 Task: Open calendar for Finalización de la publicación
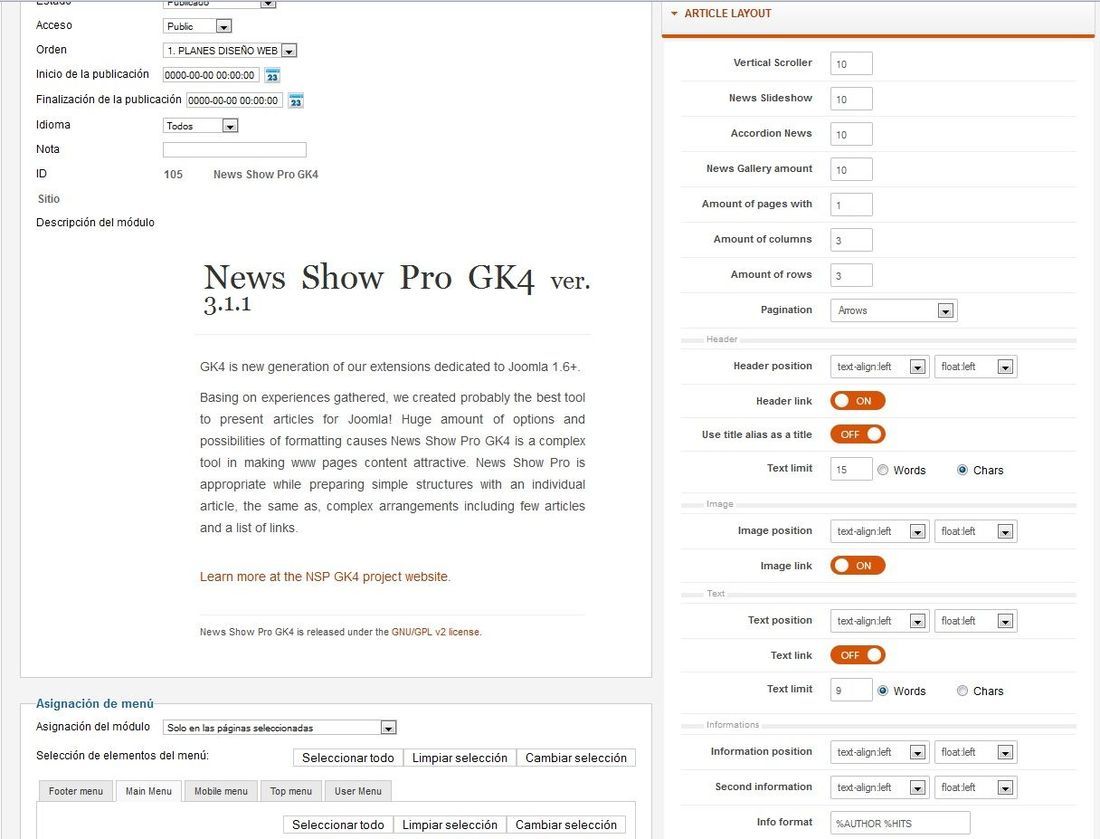tap(296, 100)
